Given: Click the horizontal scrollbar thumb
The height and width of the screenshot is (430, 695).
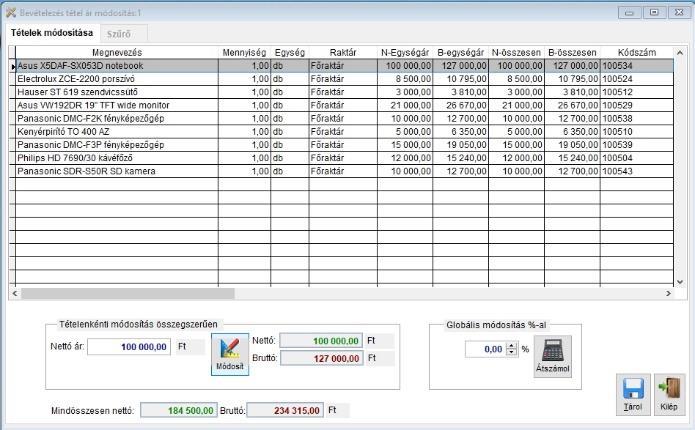Looking at the screenshot, I should pyautogui.click(x=128, y=293).
